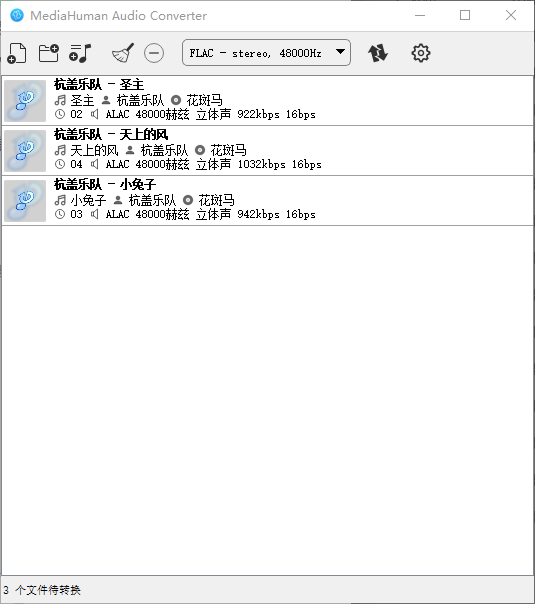Click the 1032kbps bitrate text
Screen dimensions: 535x604
pyautogui.click(x=262, y=165)
